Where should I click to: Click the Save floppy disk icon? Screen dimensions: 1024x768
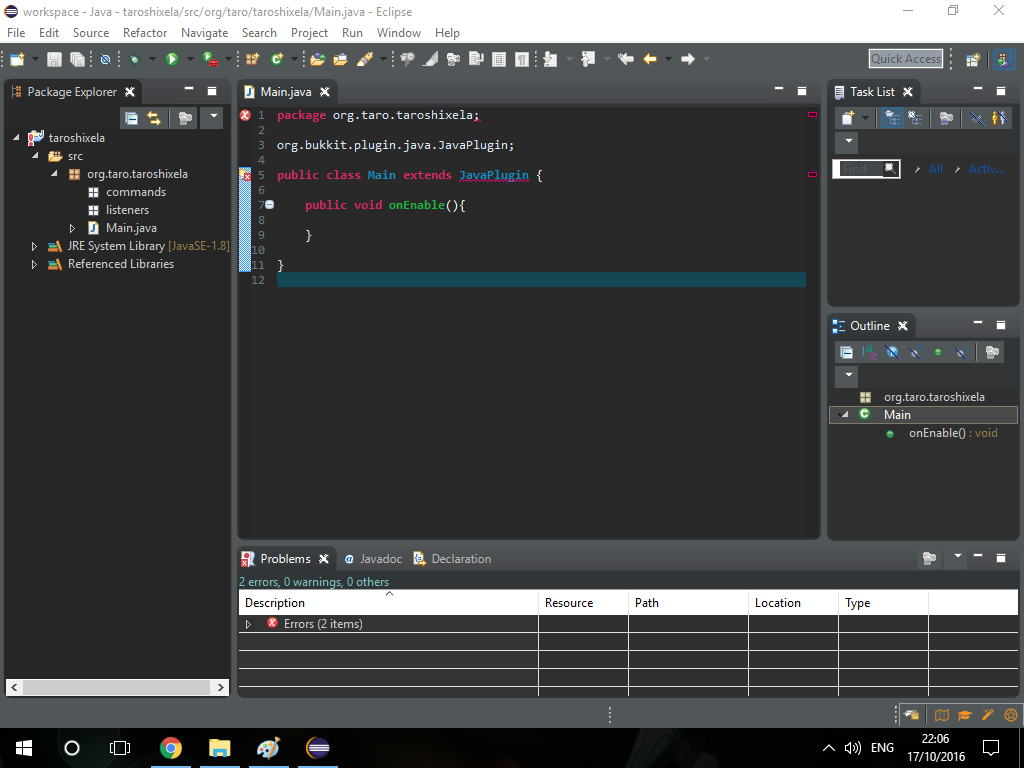(x=54, y=60)
